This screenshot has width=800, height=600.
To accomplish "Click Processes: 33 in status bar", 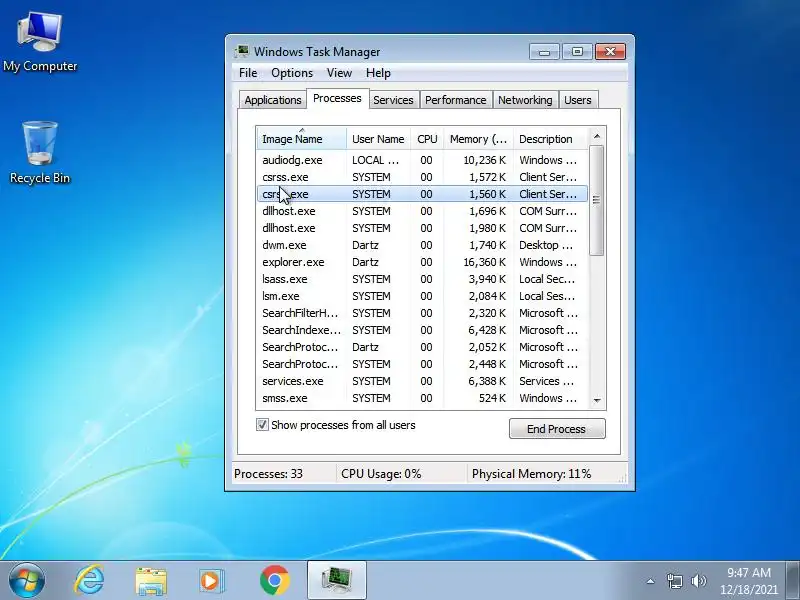I will [x=268, y=474].
